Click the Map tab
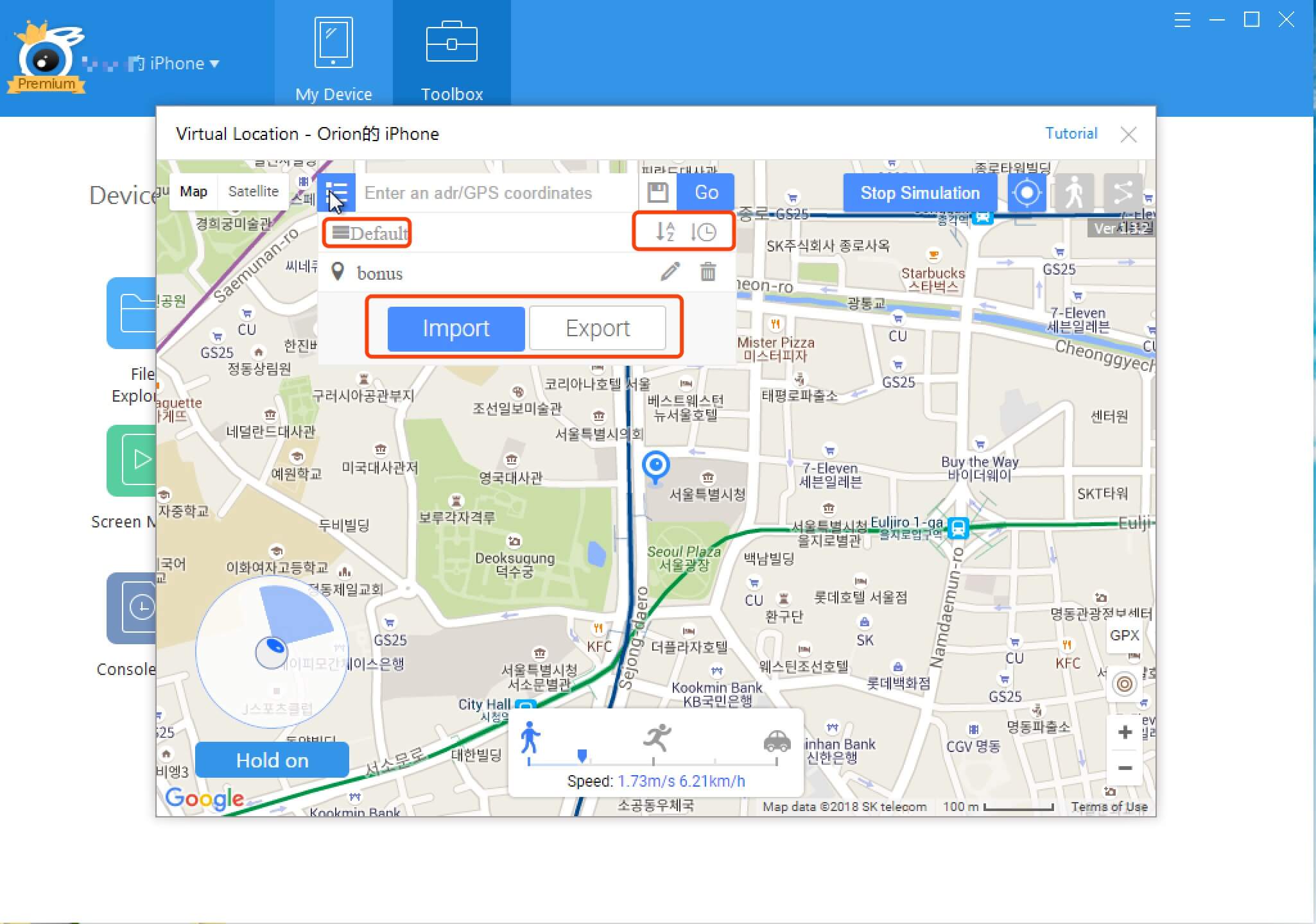This screenshot has height=924, width=1316. (197, 191)
